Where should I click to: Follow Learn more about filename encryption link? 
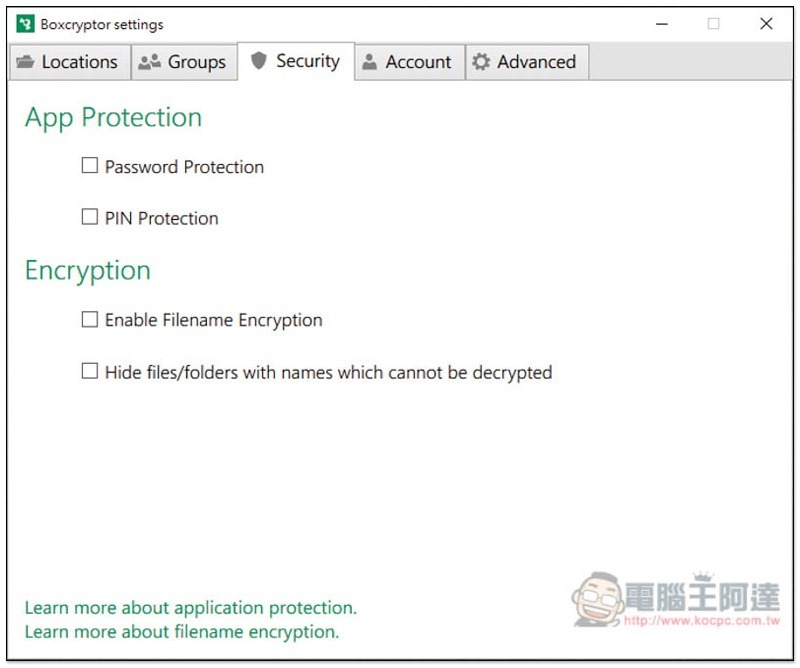tap(182, 632)
